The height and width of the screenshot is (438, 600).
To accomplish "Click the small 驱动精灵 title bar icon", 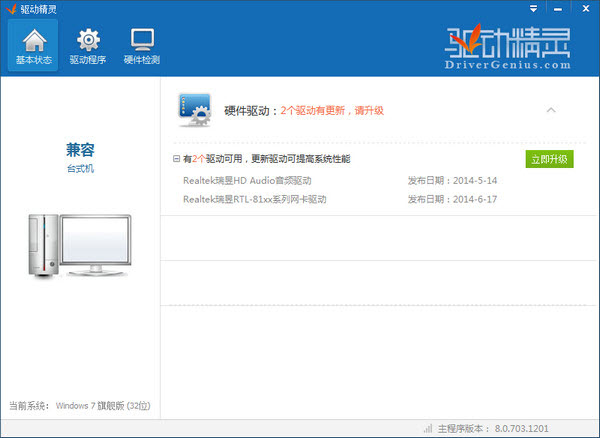I will (x=11, y=9).
